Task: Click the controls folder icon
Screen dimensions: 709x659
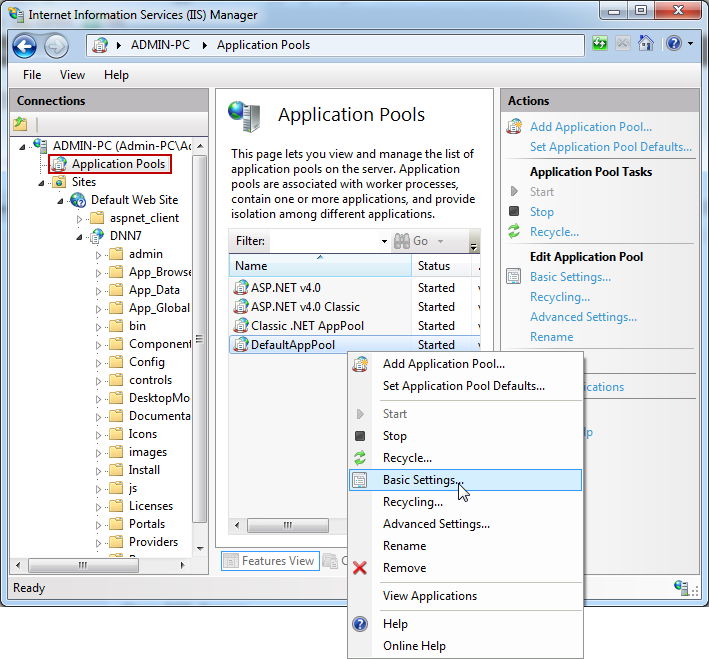Action: point(116,380)
